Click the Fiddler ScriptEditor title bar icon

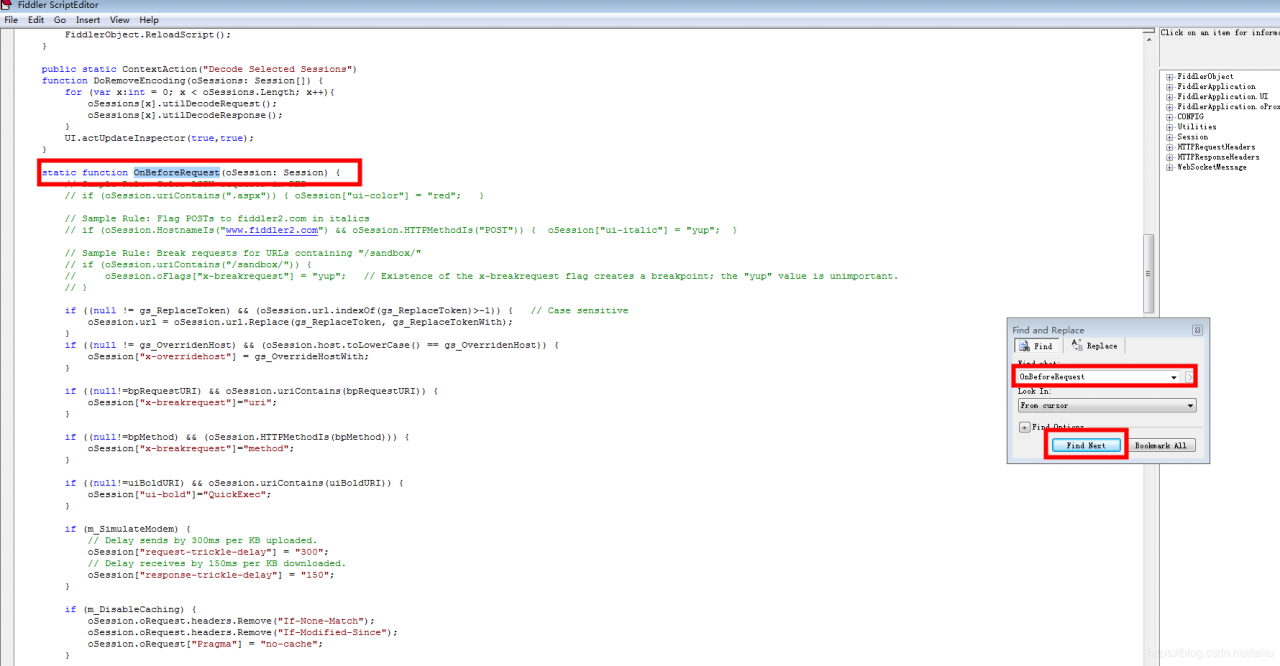point(7,5)
